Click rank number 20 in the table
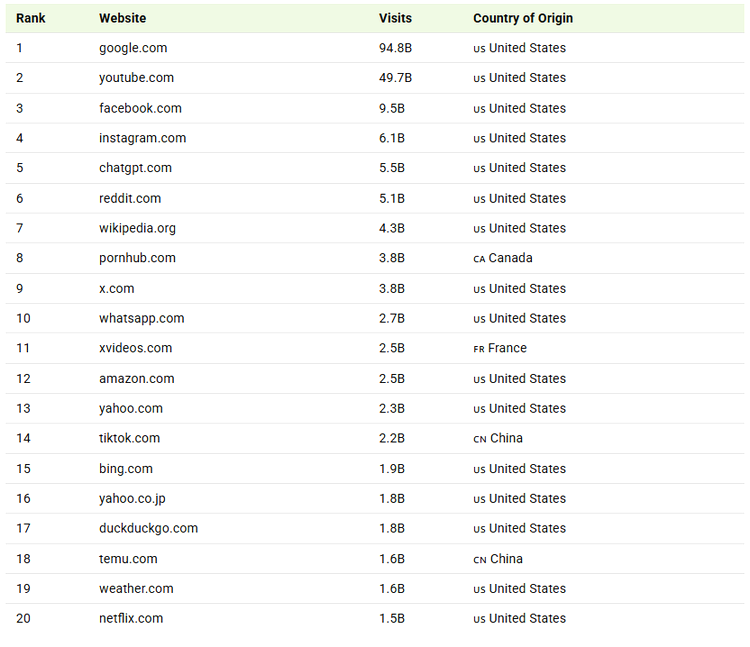This screenshot has height=647, width=750. (x=23, y=618)
